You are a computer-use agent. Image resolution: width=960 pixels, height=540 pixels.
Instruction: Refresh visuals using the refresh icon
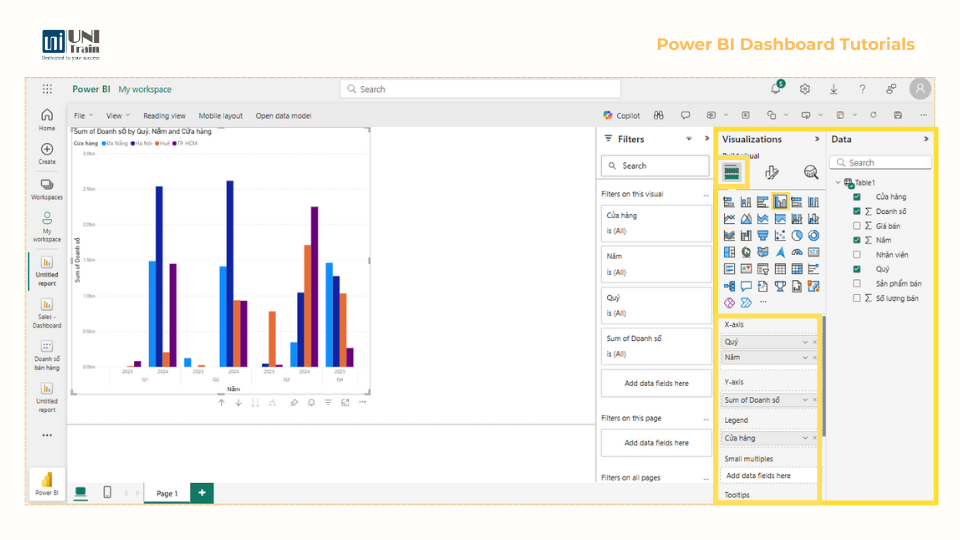click(x=873, y=115)
